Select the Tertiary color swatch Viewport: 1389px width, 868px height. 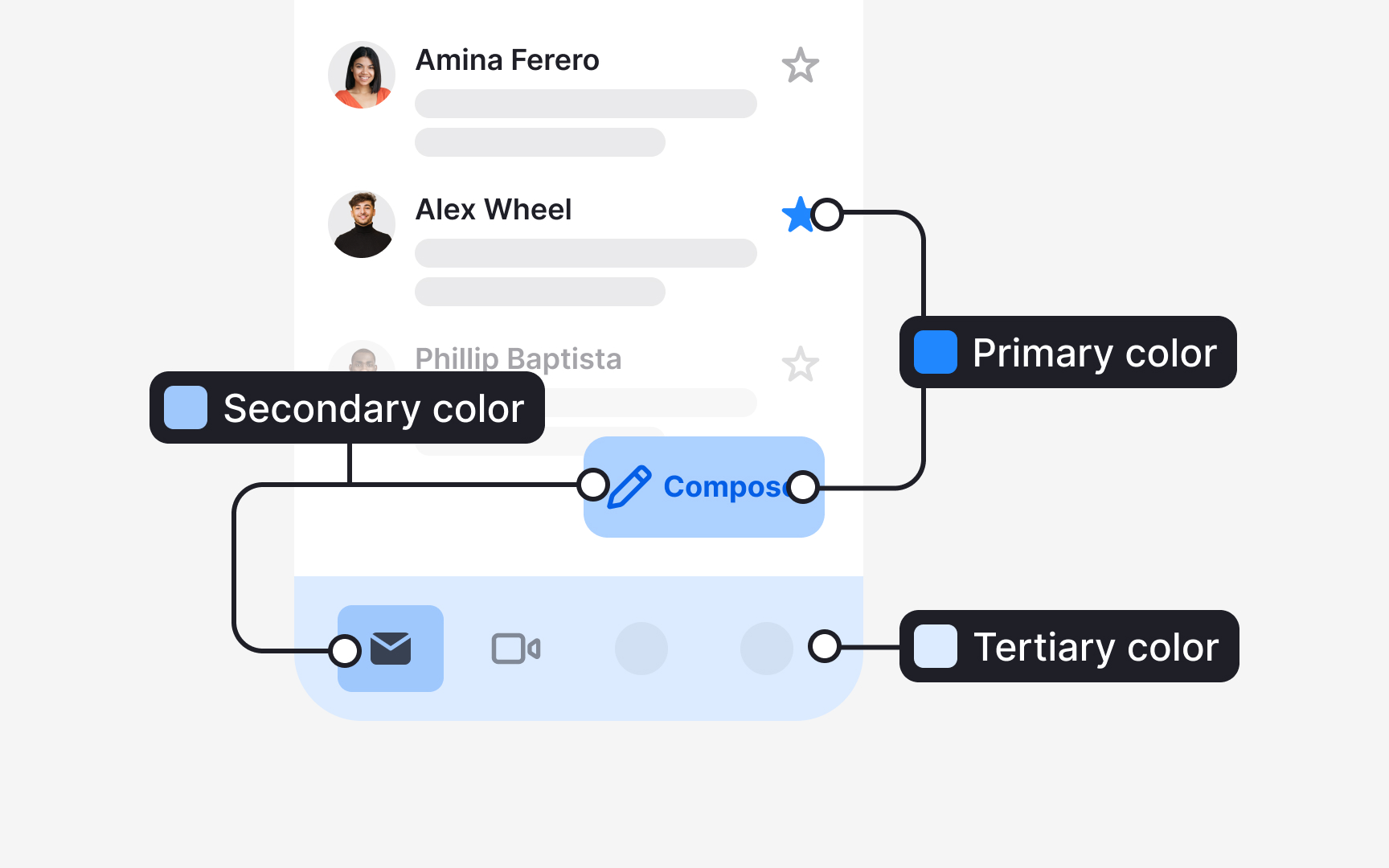tap(936, 646)
